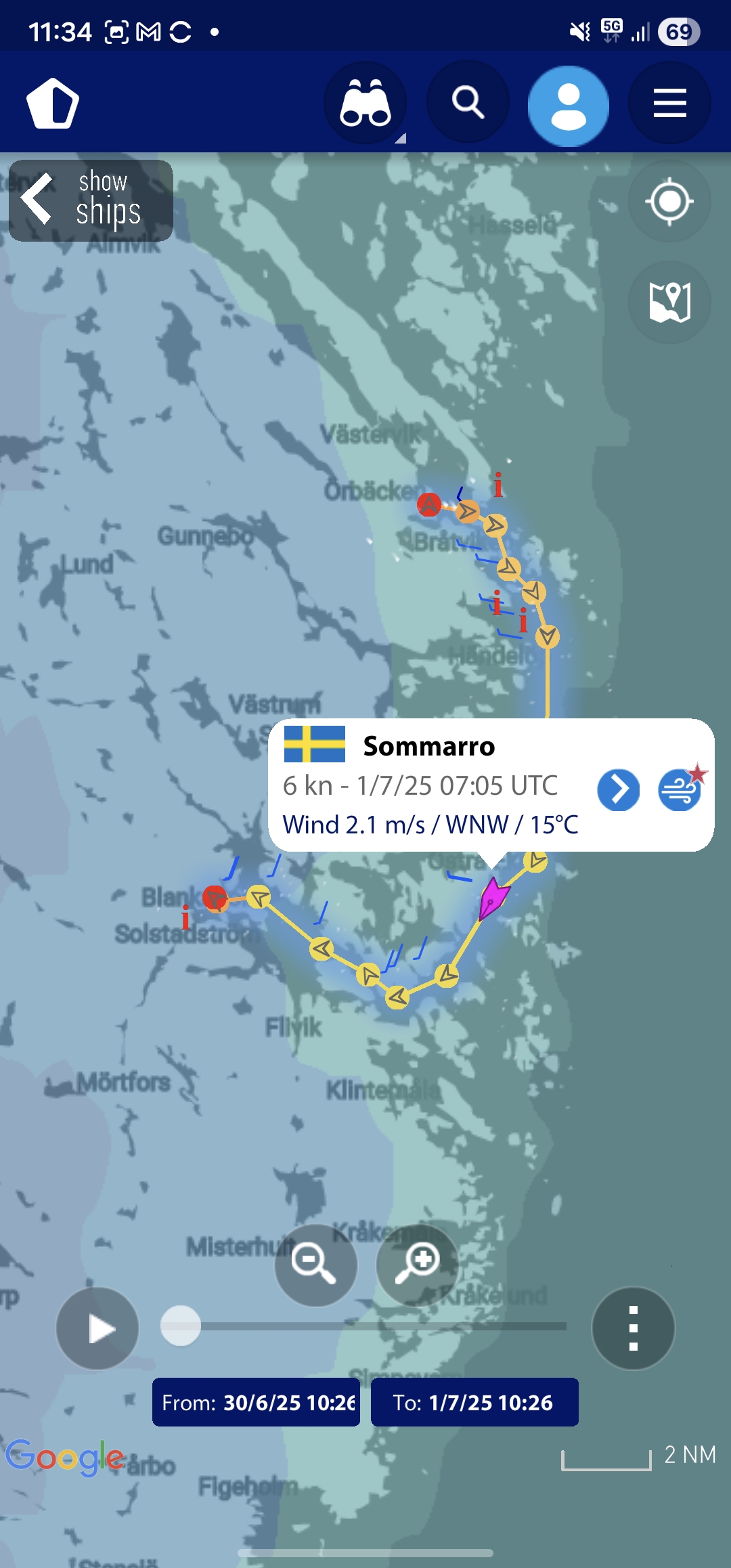Open Sommarro details blue chevron

(x=618, y=789)
